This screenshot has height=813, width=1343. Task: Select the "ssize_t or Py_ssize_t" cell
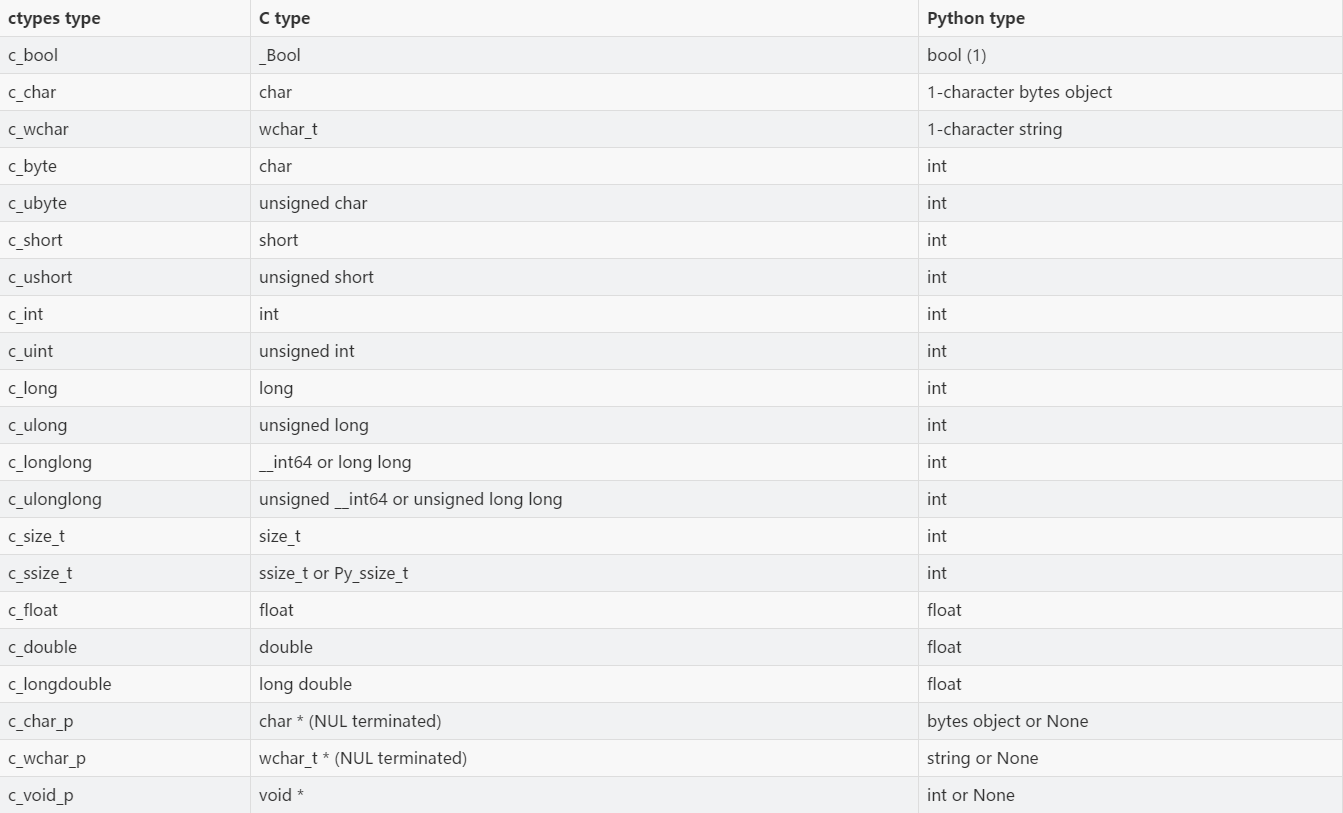(333, 573)
